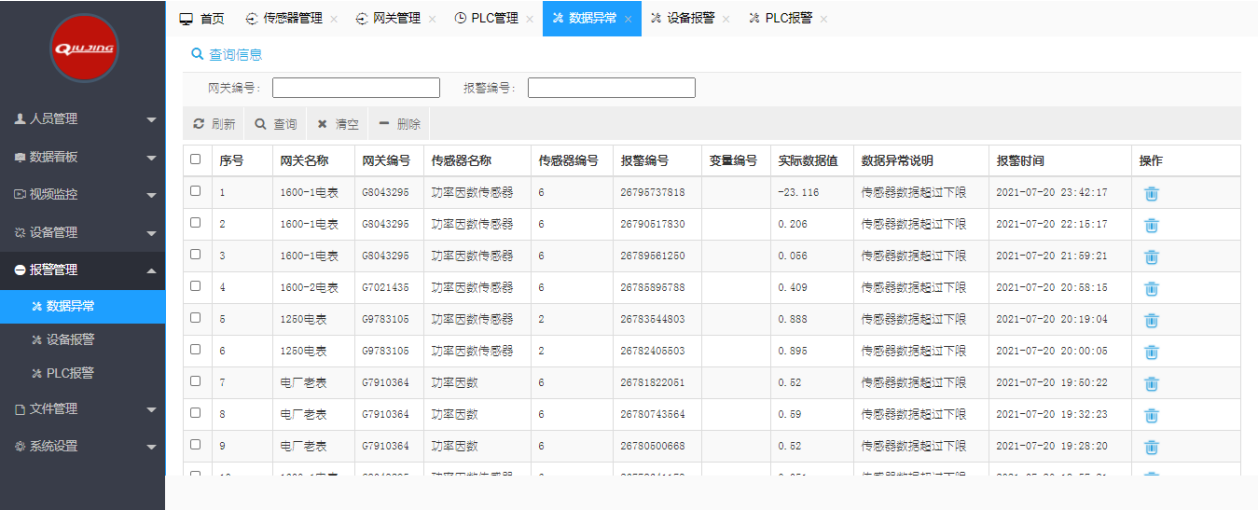Expand the 设备管理 sidebar menu

pos(82,232)
